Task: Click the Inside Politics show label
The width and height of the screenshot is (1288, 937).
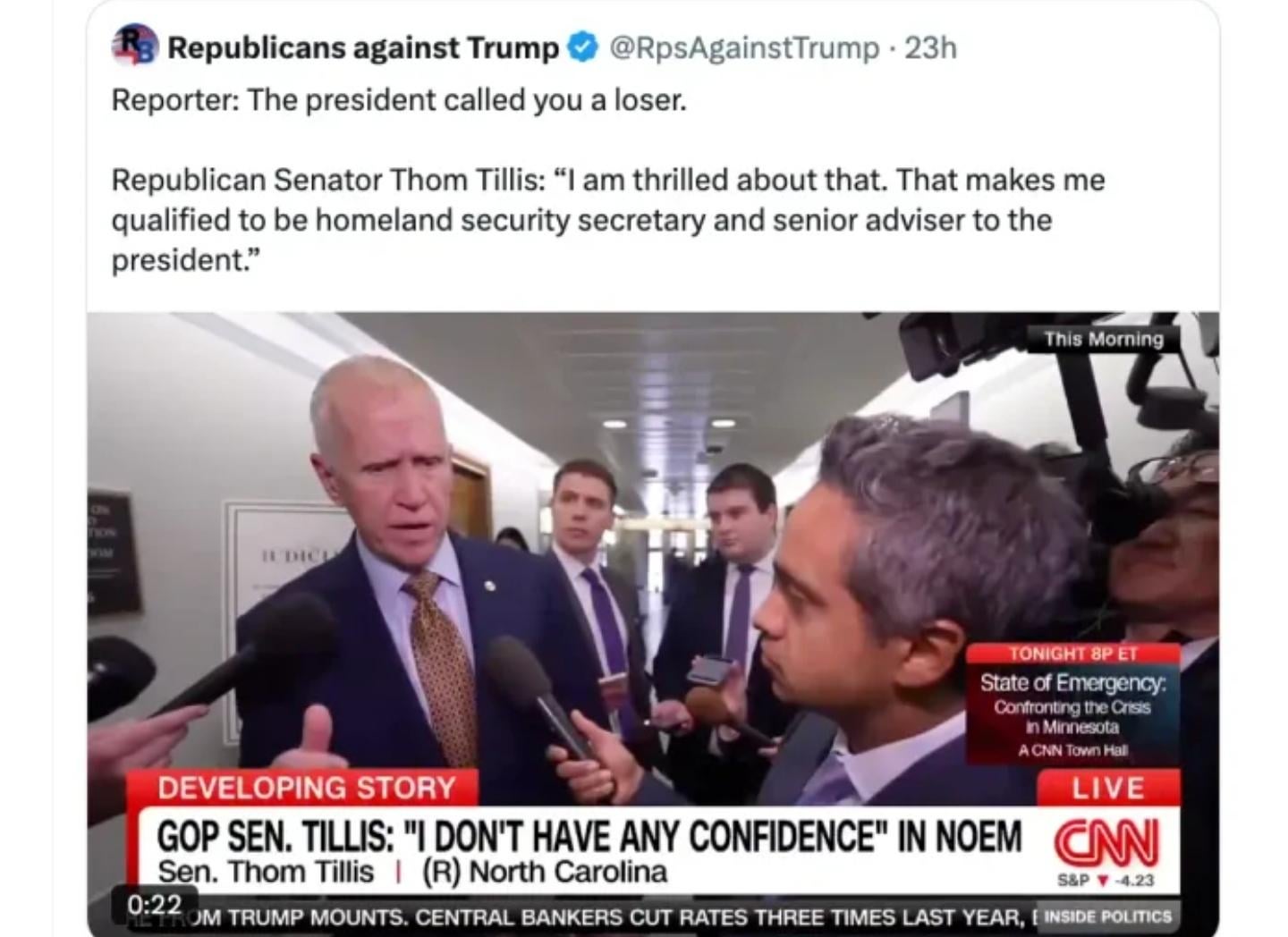Action: point(1108,916)
